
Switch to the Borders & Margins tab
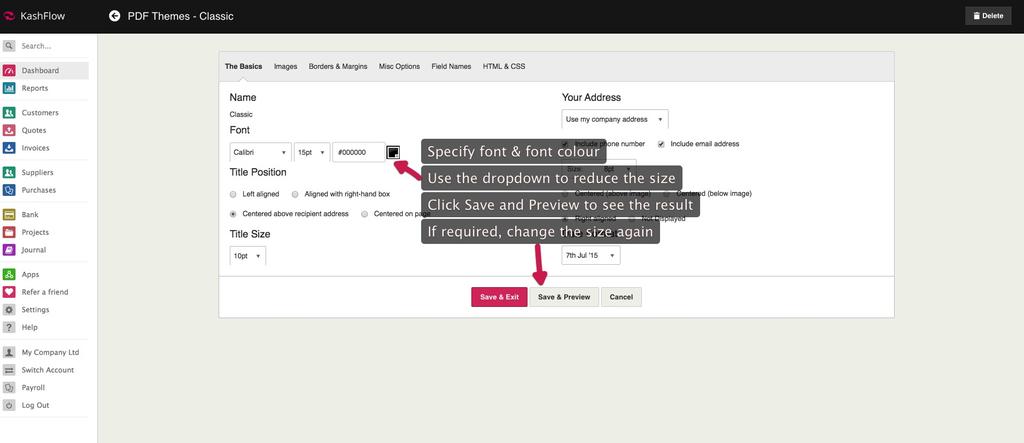point(338,67)
